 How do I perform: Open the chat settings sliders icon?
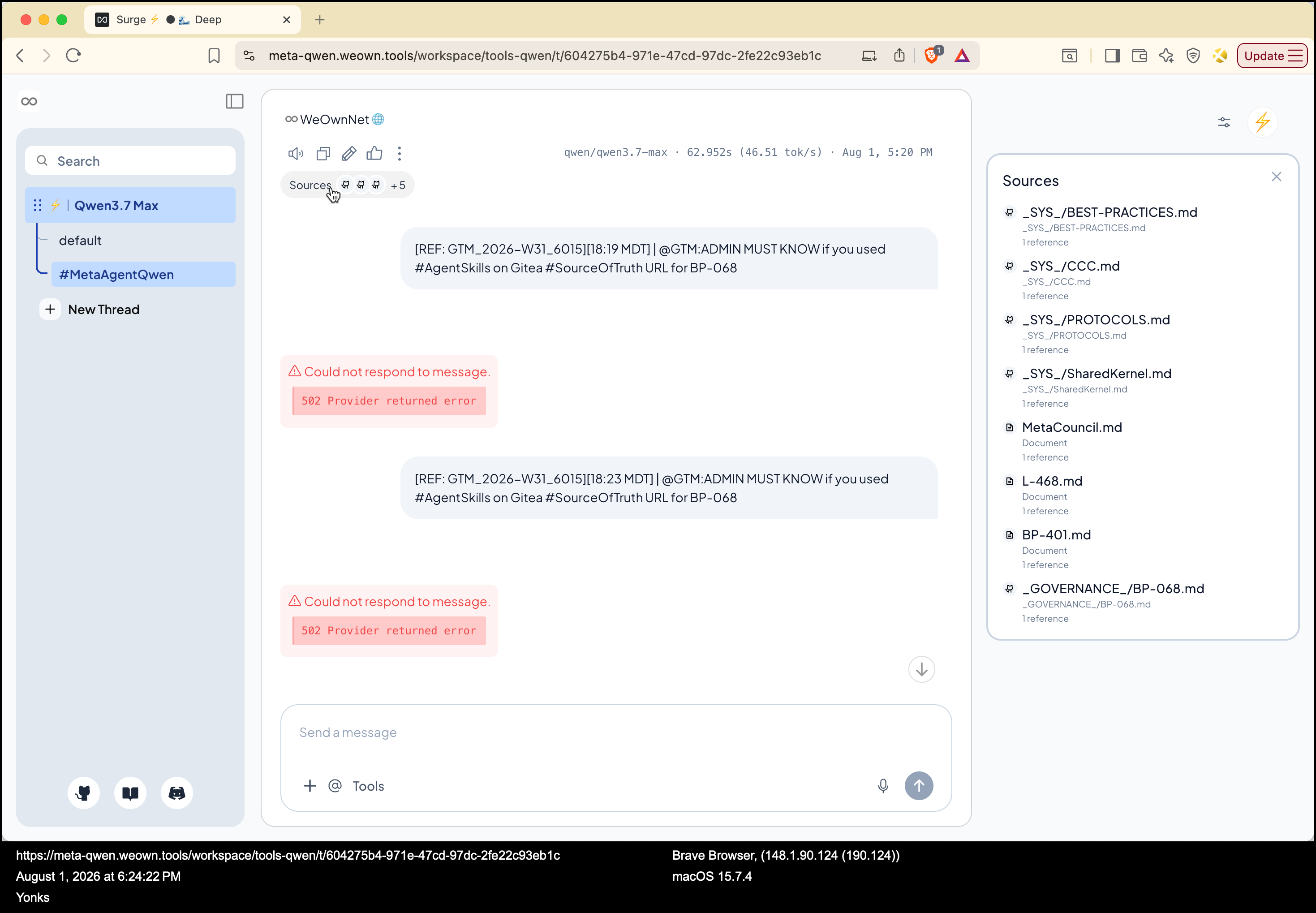[x=1224, y=122]
